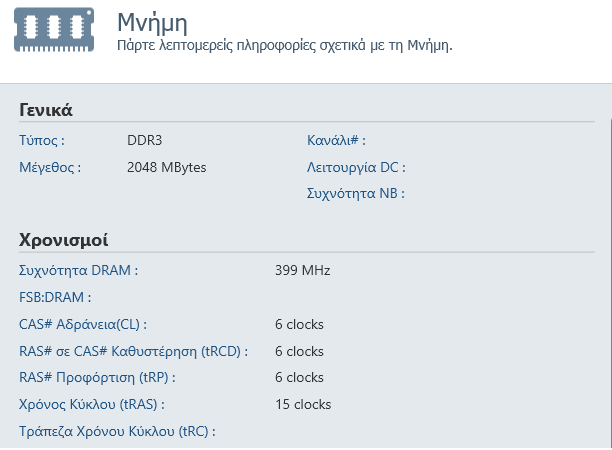Select the 15 clocks tRAS value
Viewport: 612px width, 450px height.
[x=303, y=405]
